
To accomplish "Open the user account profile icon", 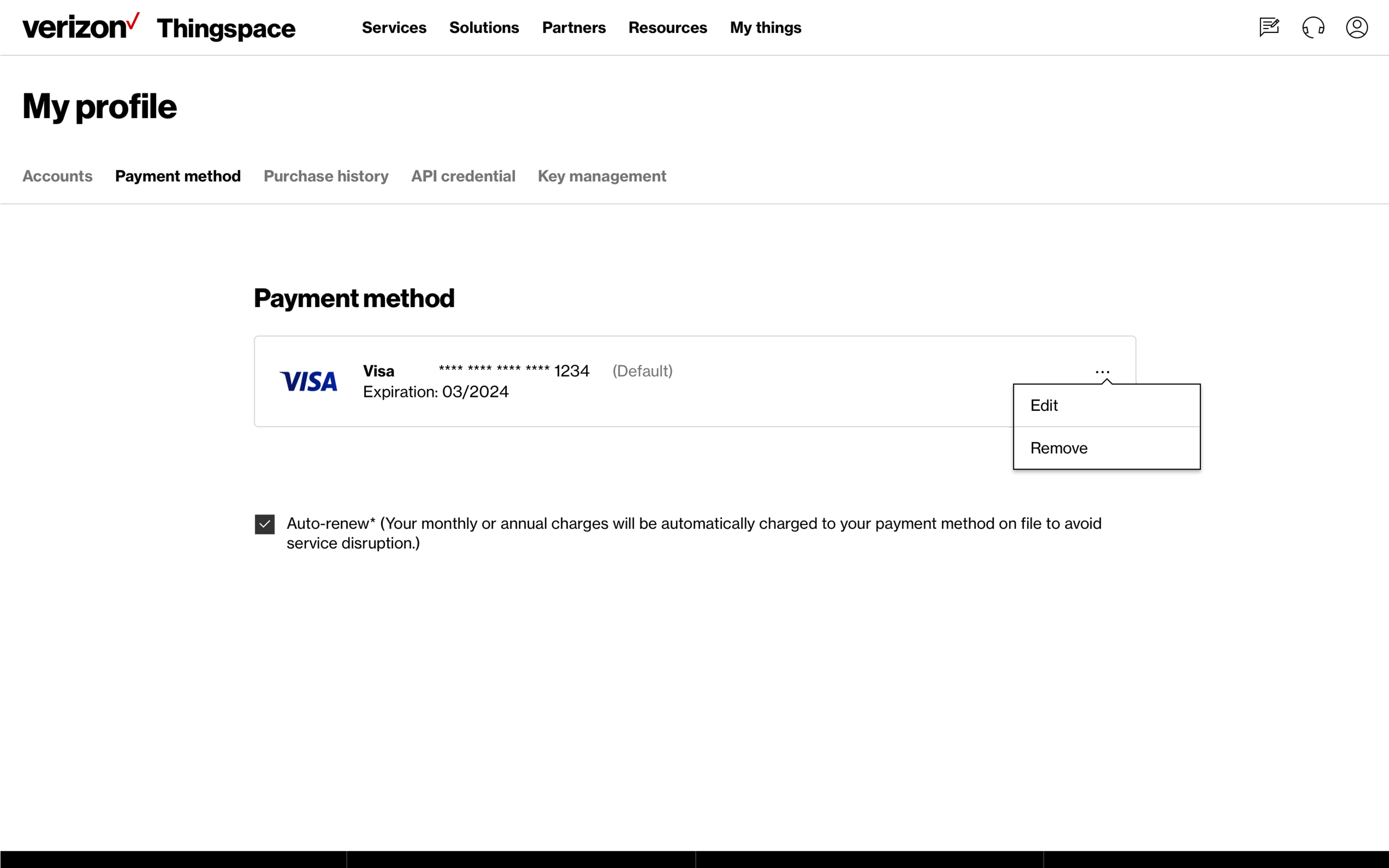I will point(1356,27).
